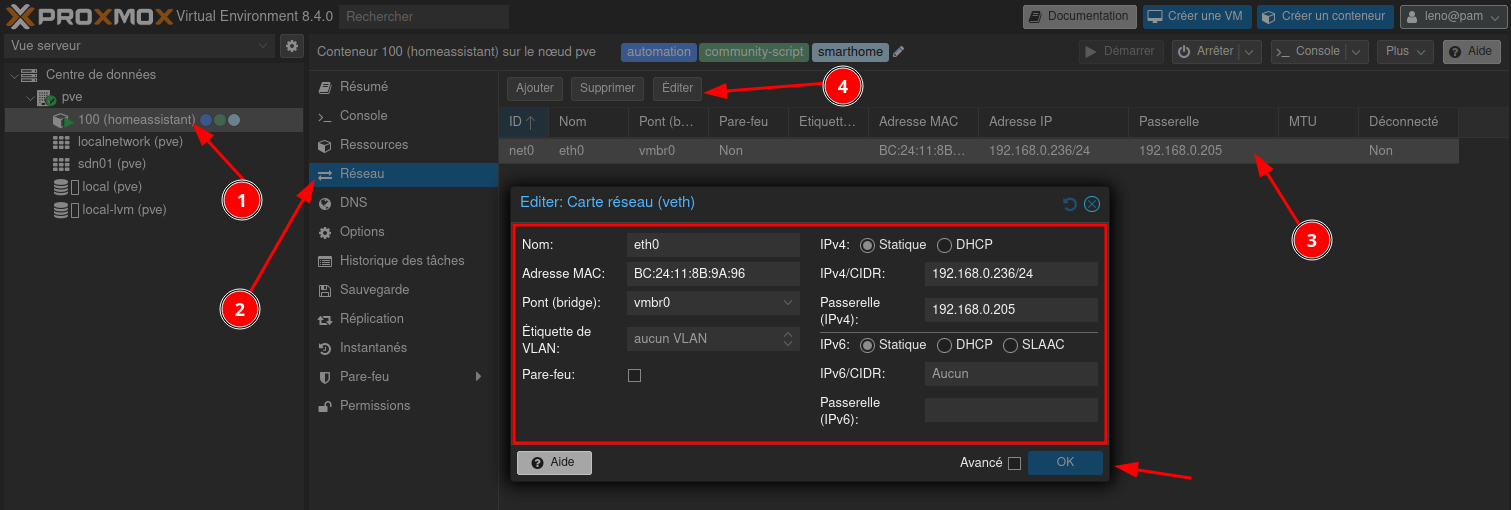Go to the Sauvegarde menu item

[374, 290]
